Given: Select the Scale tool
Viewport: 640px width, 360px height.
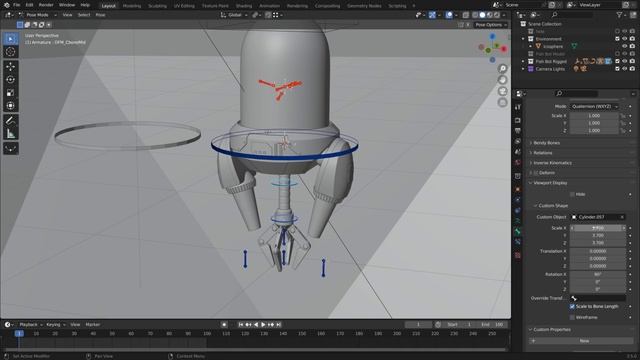Looking at the screenshot, I should (11, 93).
